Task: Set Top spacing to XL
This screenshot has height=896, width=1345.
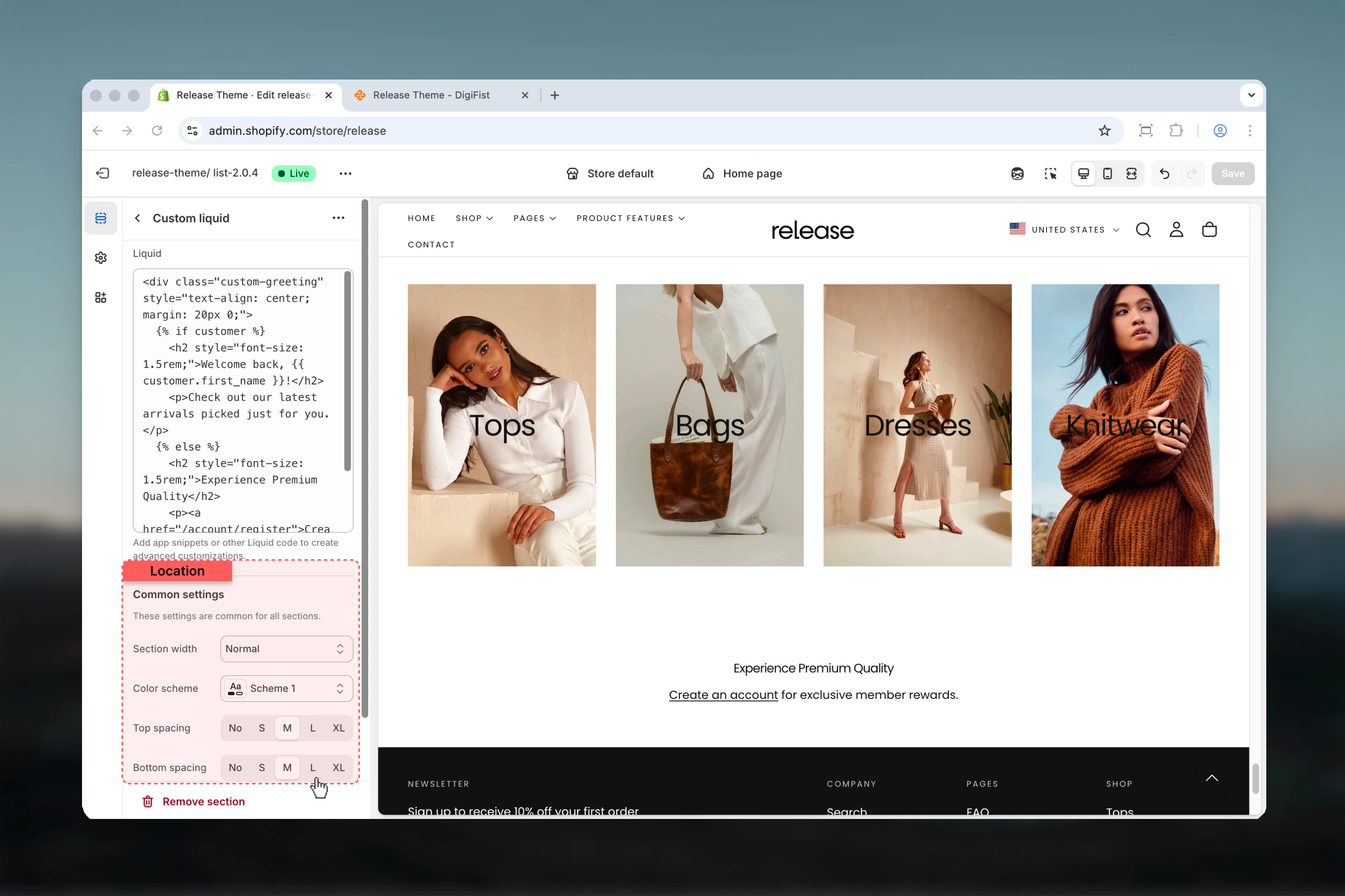Action: (338, 728)
